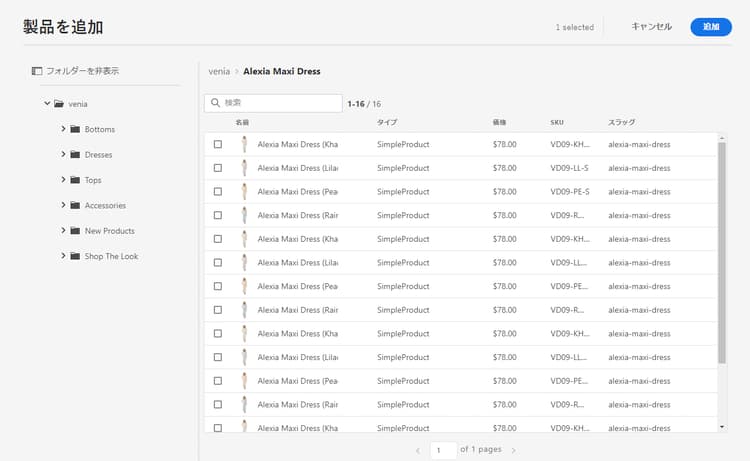Click the 1 selected counter text
Image resolution: width=750 pixels, height=461 pixels.
574,27
